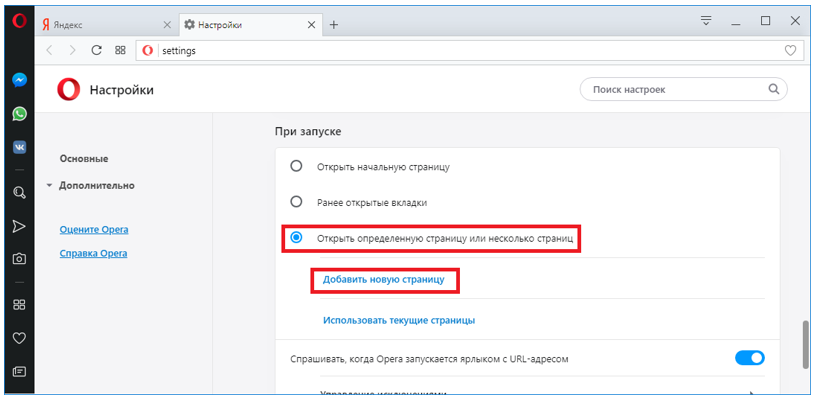Launch the snapshot camera tool

pos(19,259)
